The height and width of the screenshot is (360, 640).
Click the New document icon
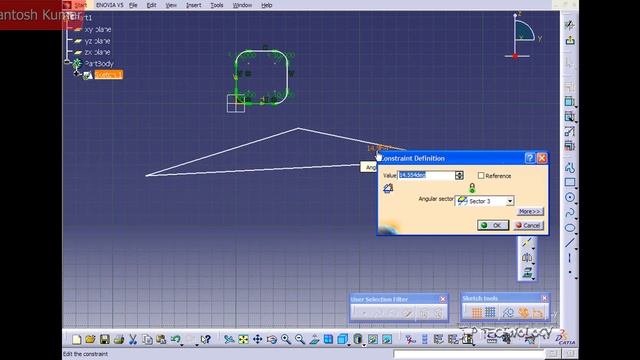[x=76, y=340]
